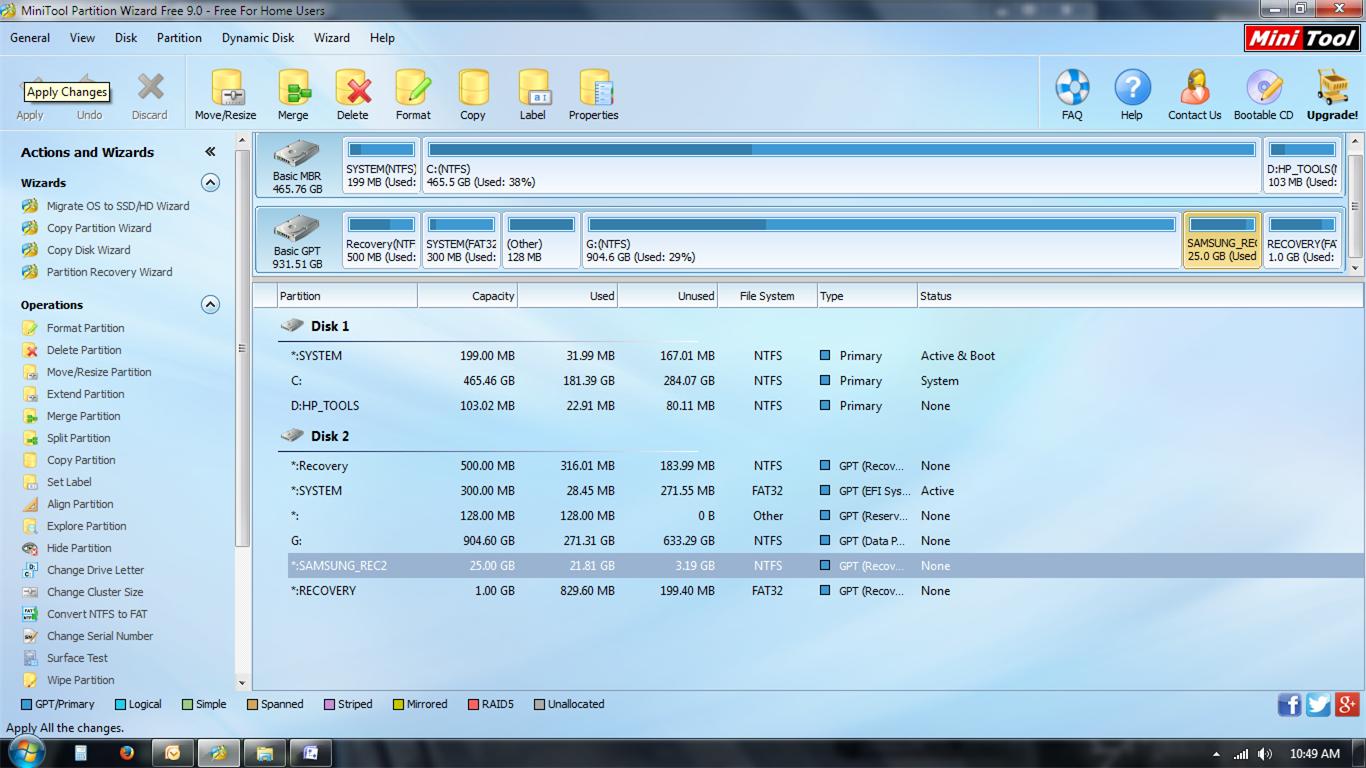Image resolution: width=1366 pixels, height=768 pixels.
Task: Open the Contact Us icon
Action: click(1195, 95)
